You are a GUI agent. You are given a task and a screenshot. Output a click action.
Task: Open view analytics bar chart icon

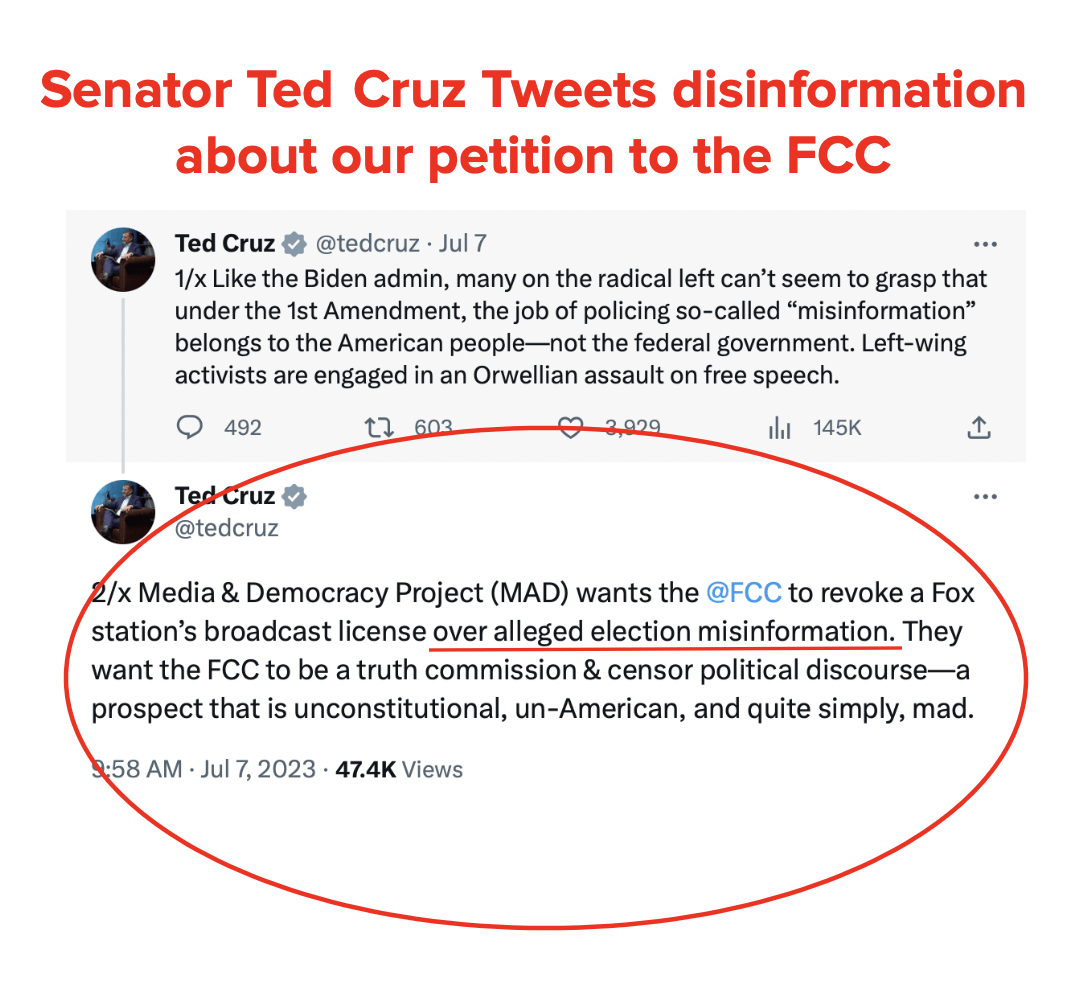point(779,427)
